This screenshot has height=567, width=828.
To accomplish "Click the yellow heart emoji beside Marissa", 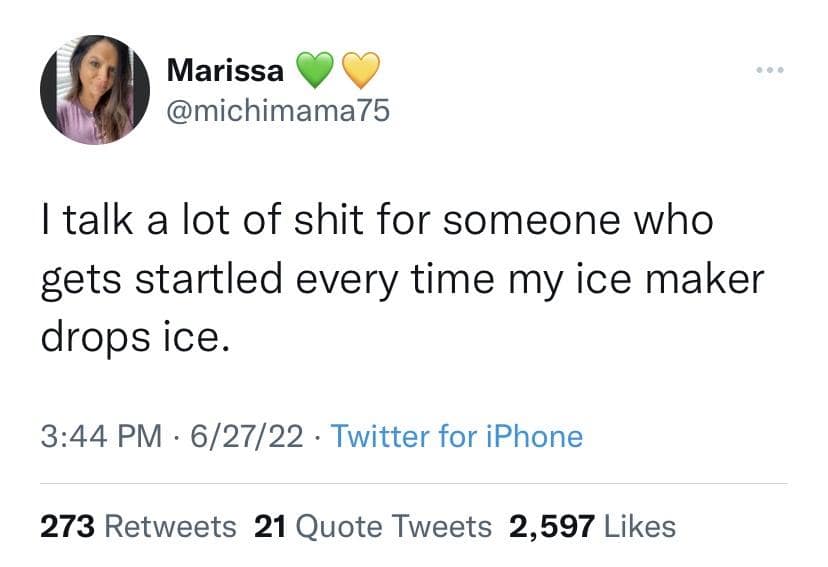I will (x=360, y=70).
